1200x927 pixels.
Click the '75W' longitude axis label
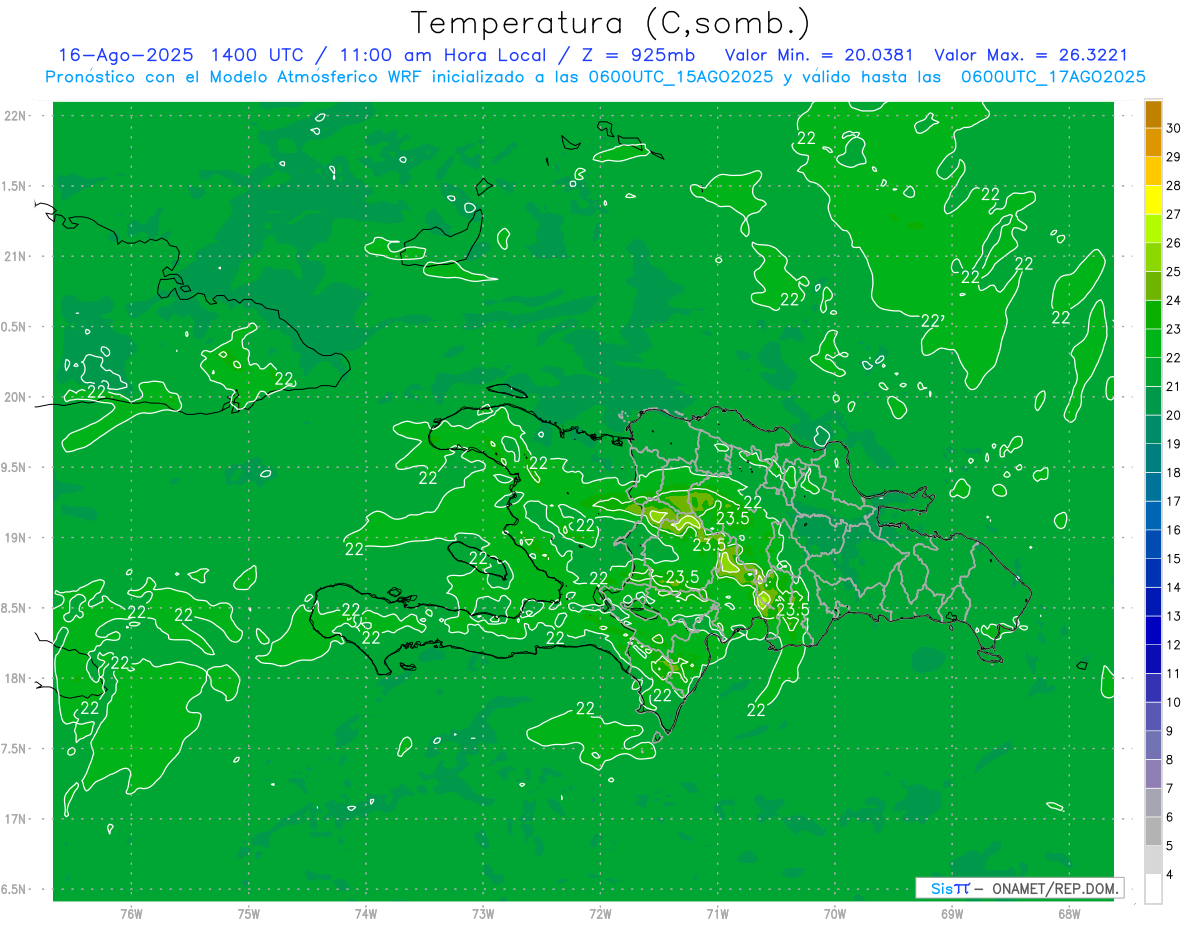(x=249, y=914)
